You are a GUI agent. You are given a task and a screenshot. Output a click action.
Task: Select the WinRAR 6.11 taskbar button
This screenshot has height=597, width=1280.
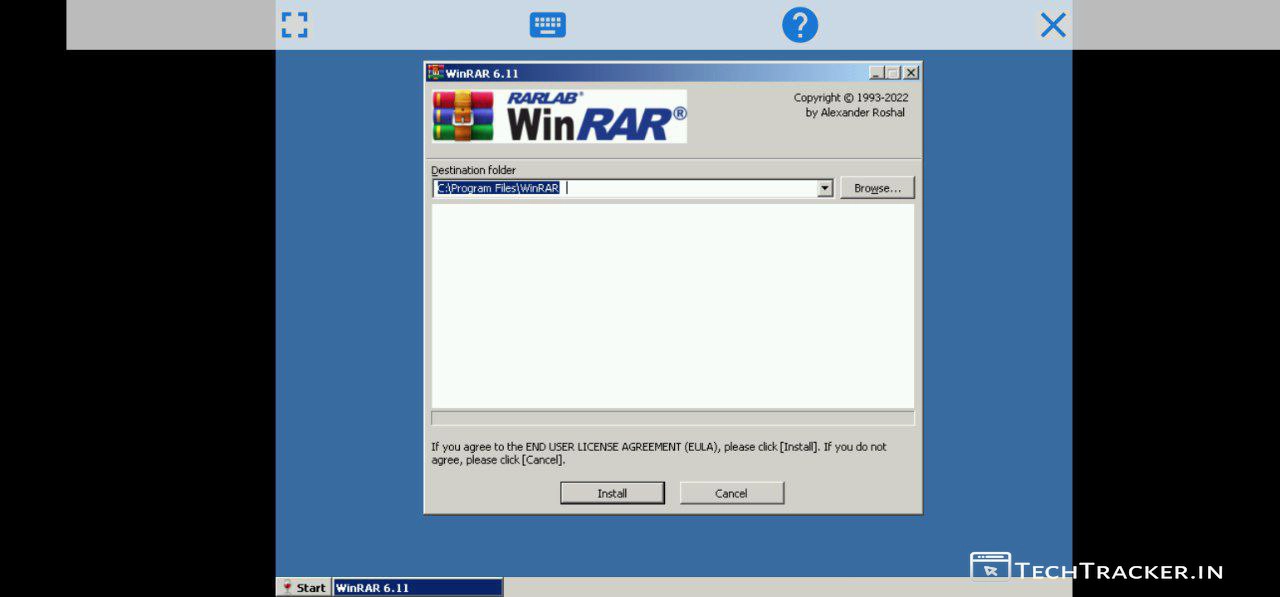coord(417,587)
